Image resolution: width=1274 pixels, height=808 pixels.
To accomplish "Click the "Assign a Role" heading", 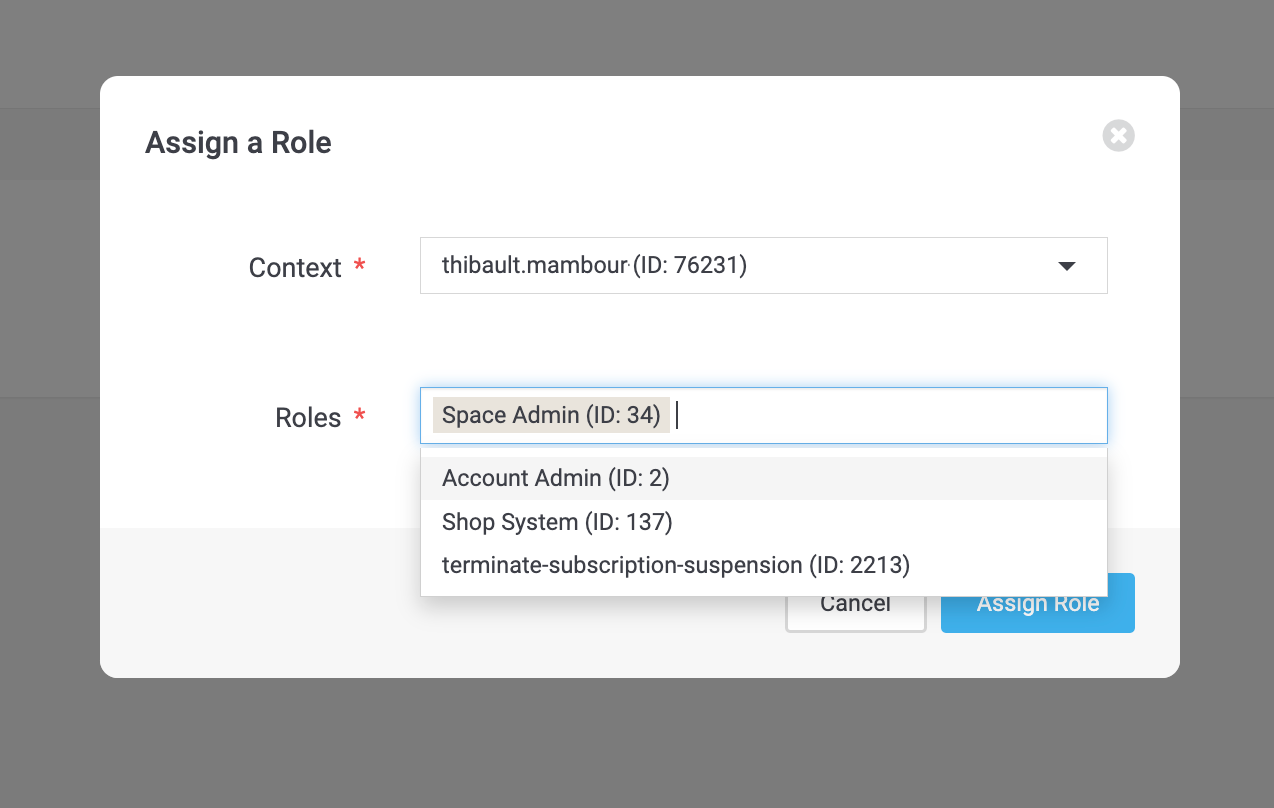I will click(x=238, y=142).
